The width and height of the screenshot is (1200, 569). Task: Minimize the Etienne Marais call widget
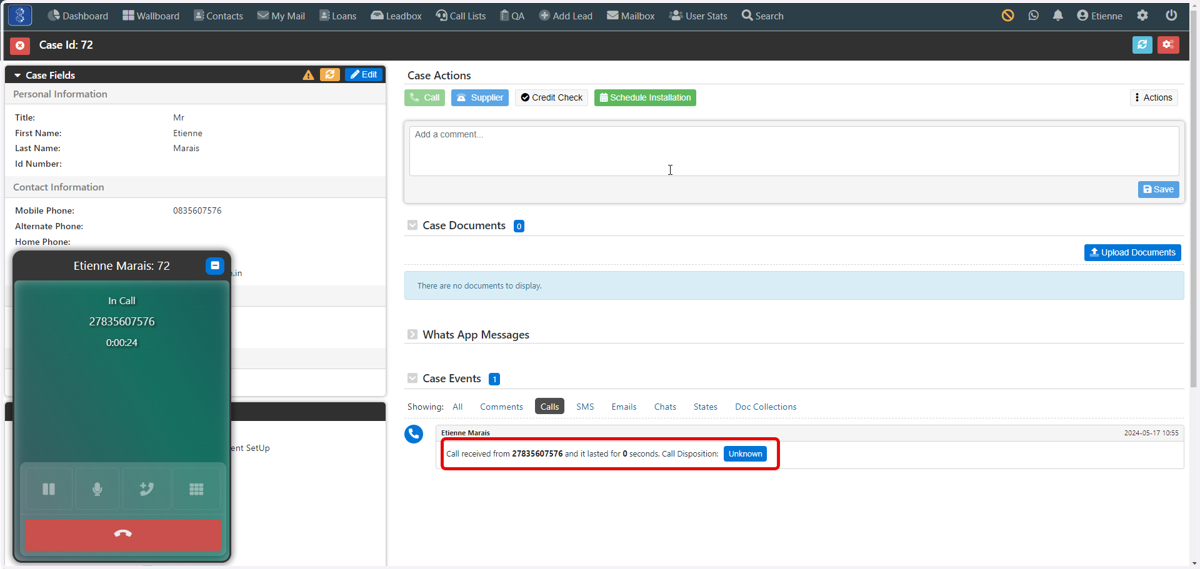point(214,266)
